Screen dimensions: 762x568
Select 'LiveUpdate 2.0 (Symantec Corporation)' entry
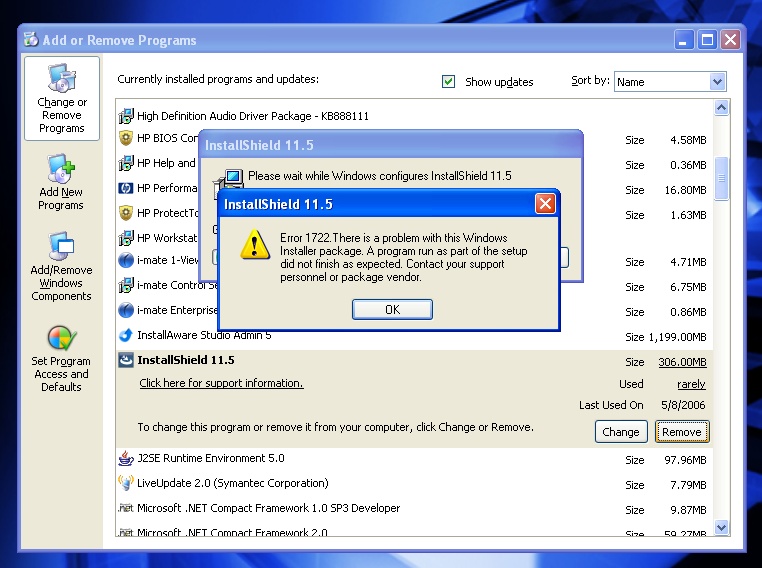point(232,483)
